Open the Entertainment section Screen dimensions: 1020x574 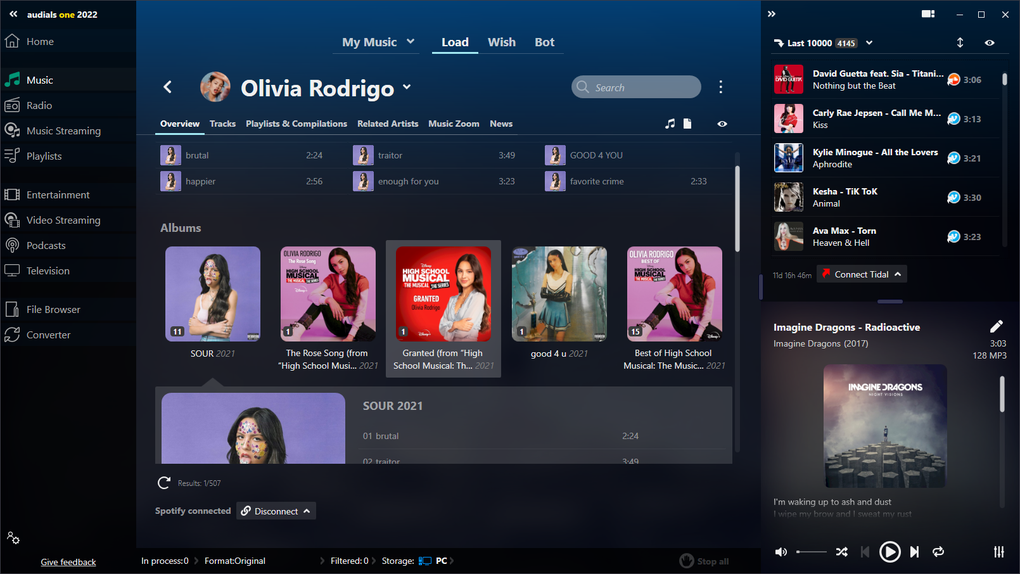coord(58,195)
